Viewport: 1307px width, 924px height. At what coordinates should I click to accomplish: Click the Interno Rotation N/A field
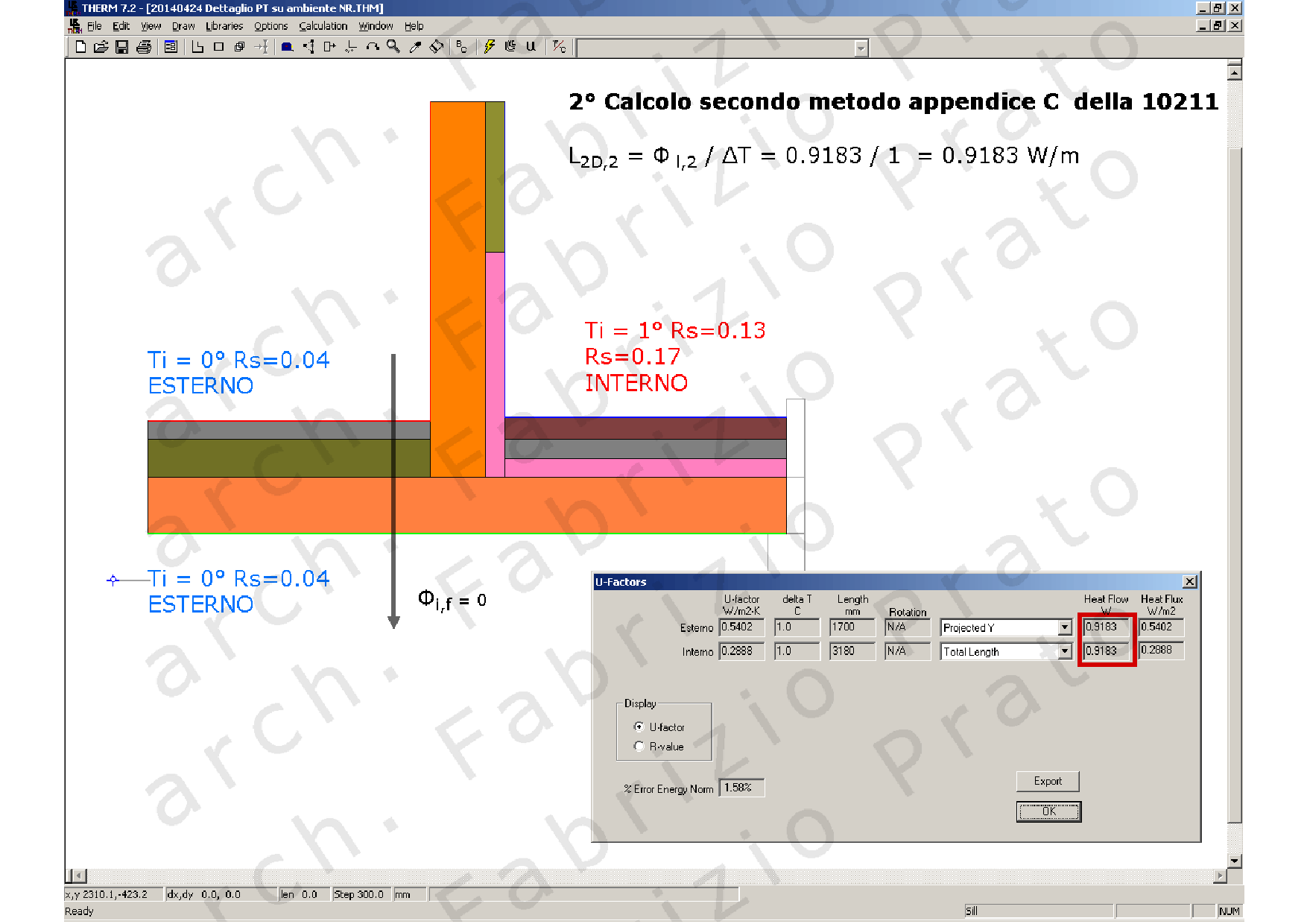tap(908, 651)
